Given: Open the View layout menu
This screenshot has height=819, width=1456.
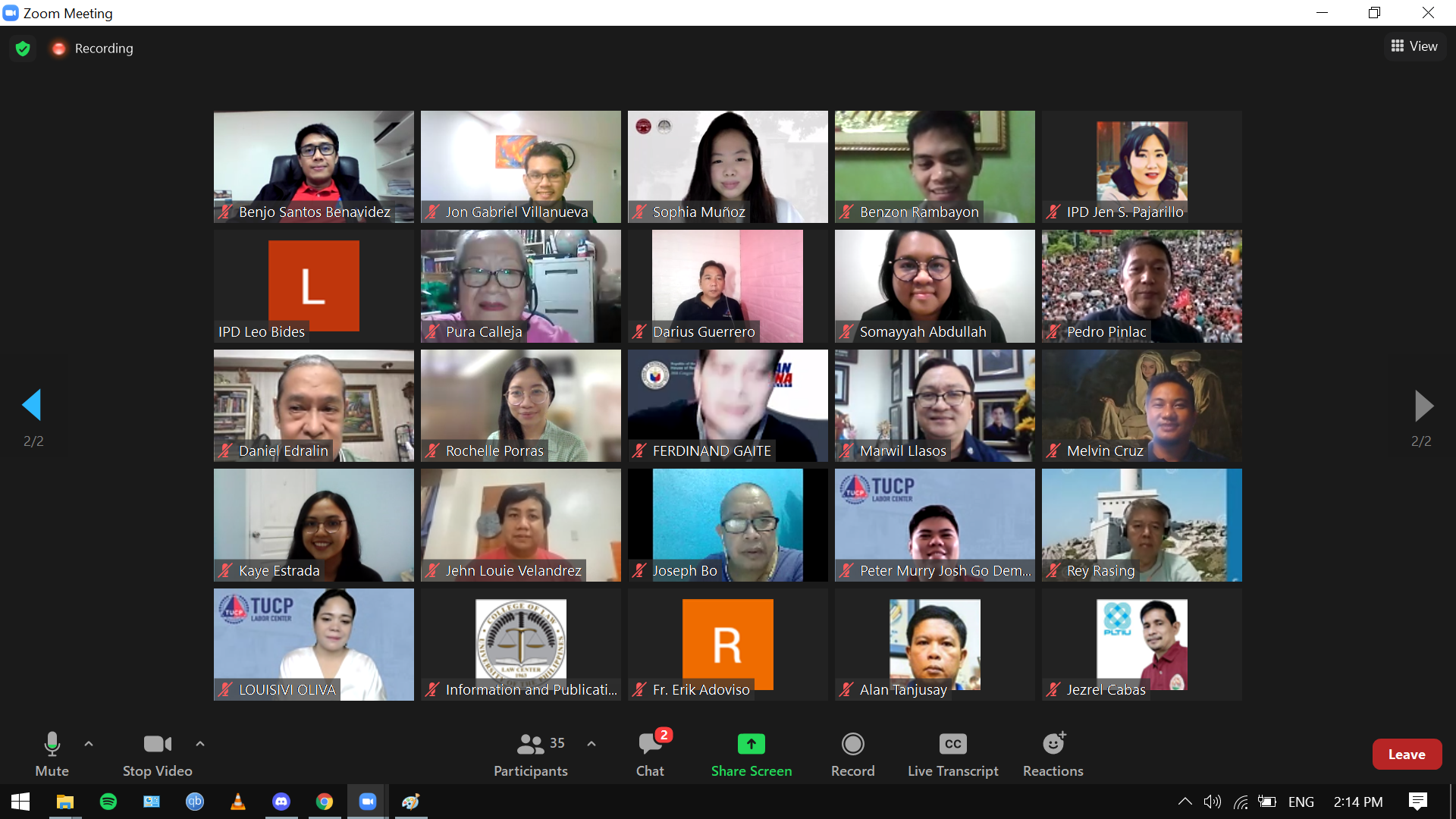Looking at the screenshot, I should (1414, 46).
